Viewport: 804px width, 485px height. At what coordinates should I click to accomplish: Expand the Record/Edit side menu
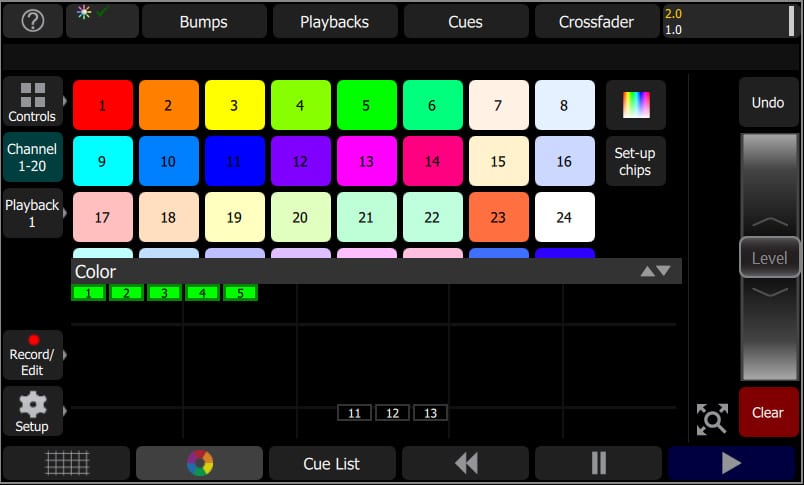click(33, 355)
